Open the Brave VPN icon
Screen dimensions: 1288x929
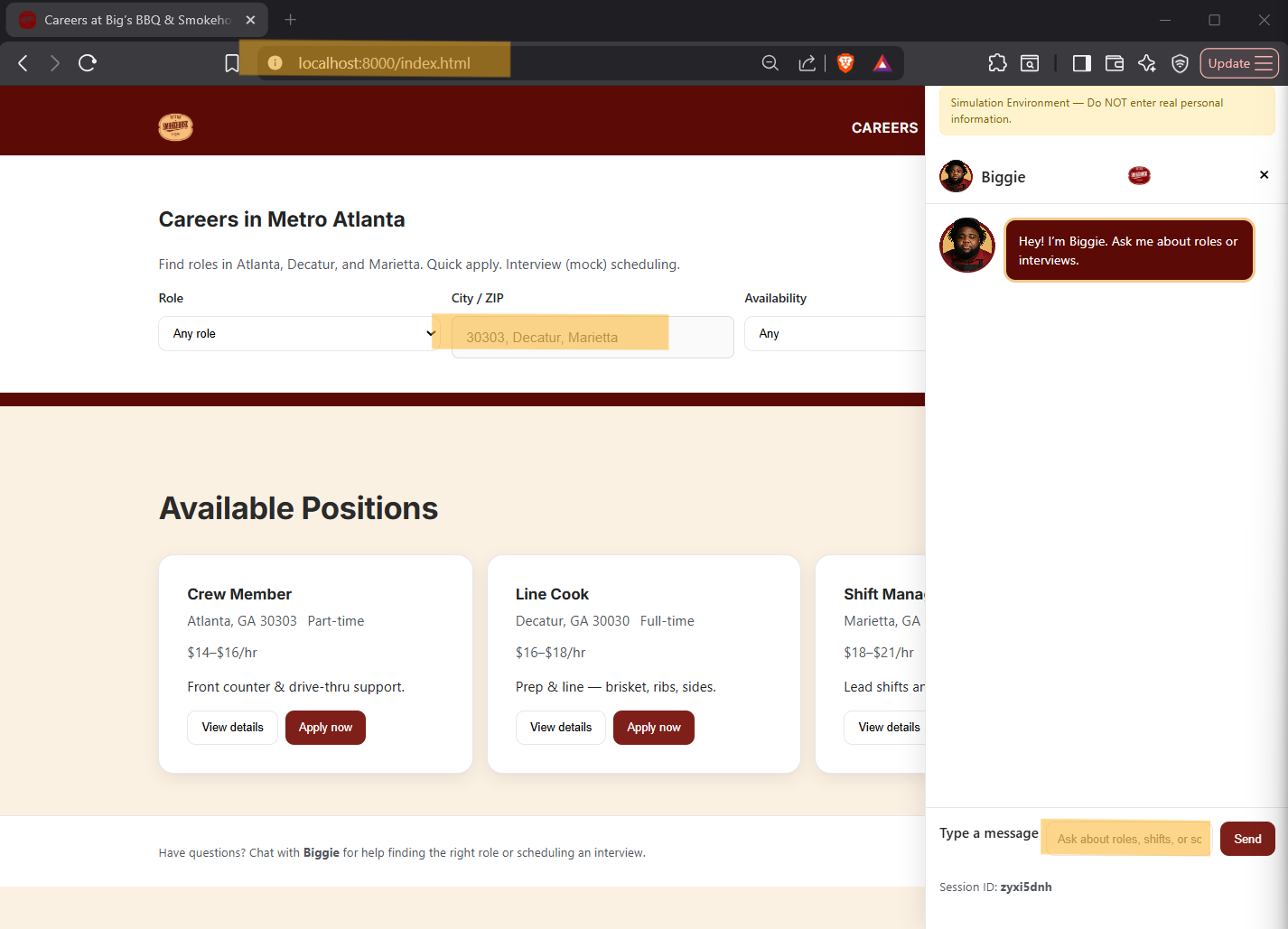point(1180,63)
